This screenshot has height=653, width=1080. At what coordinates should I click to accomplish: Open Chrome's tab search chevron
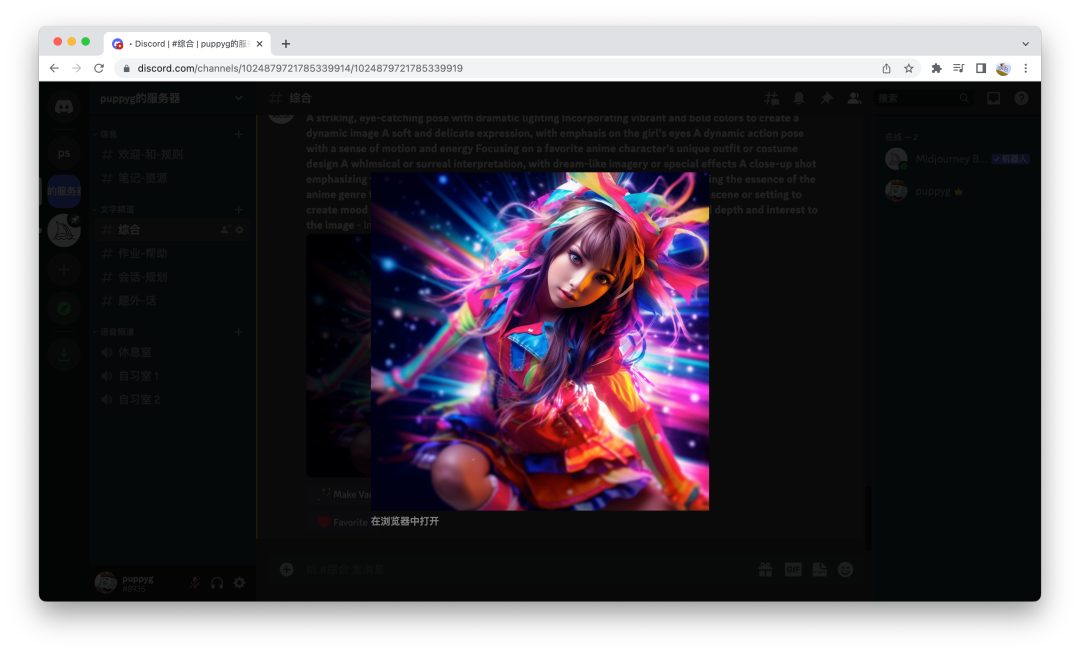(x=1025, y=44)
